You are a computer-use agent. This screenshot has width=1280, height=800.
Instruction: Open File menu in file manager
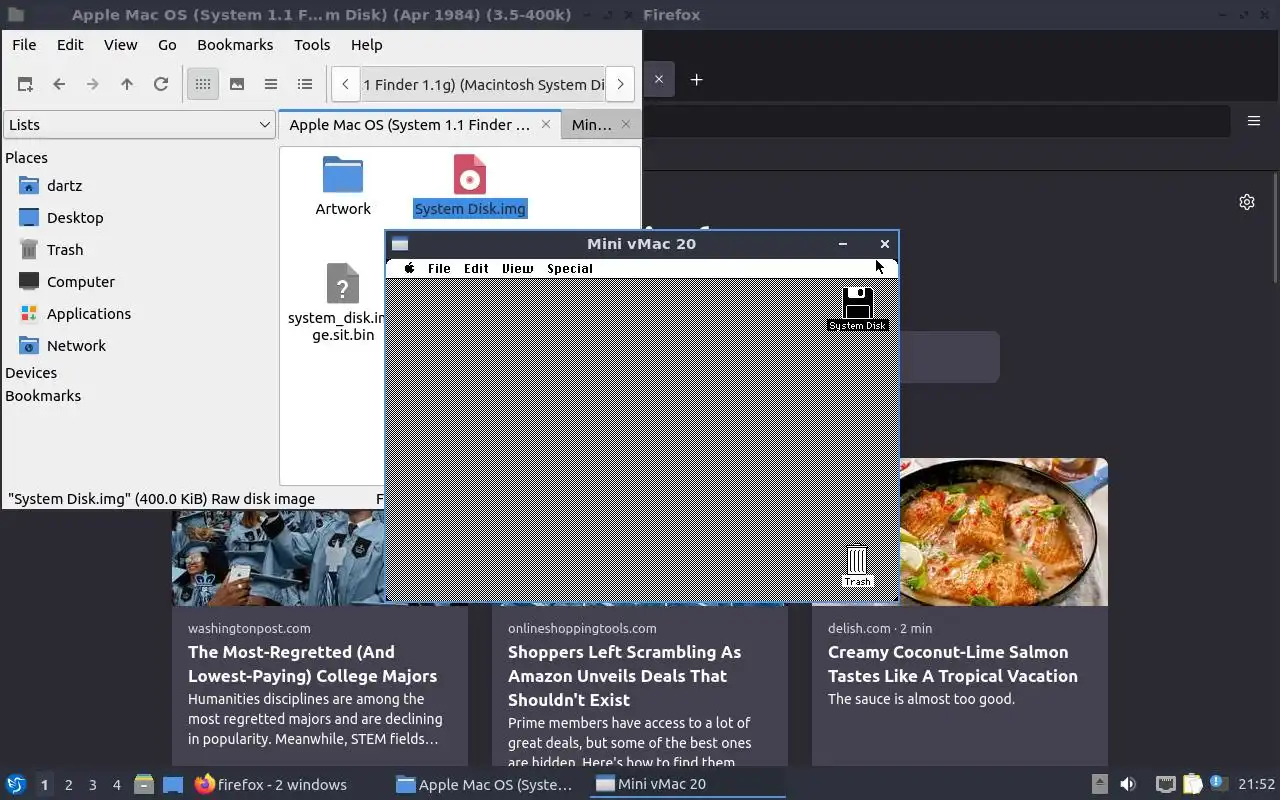[24, 44]
